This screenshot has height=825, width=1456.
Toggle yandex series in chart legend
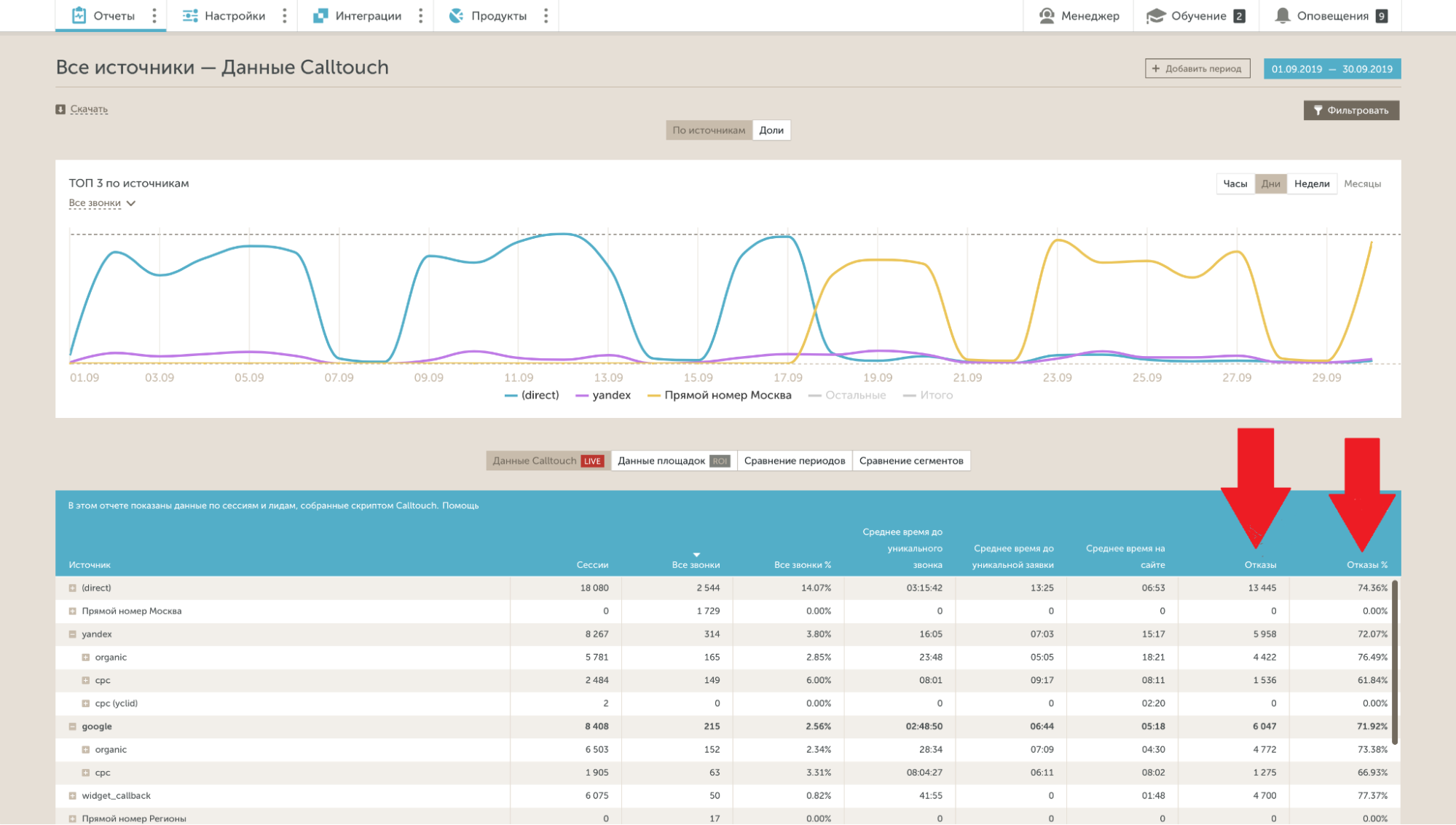603,395
